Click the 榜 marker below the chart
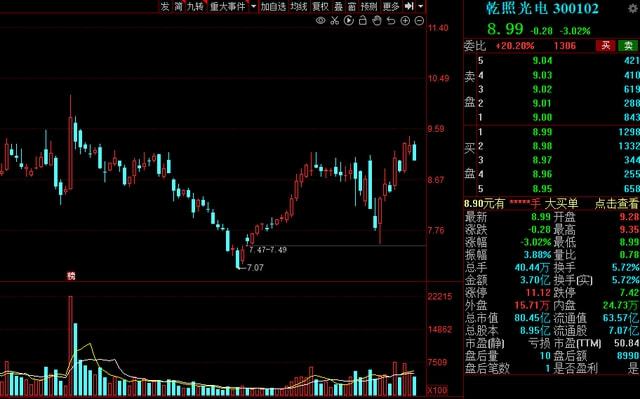Image resolution: width=640 pixels, height=399 pixels. (x=71, y=276)
